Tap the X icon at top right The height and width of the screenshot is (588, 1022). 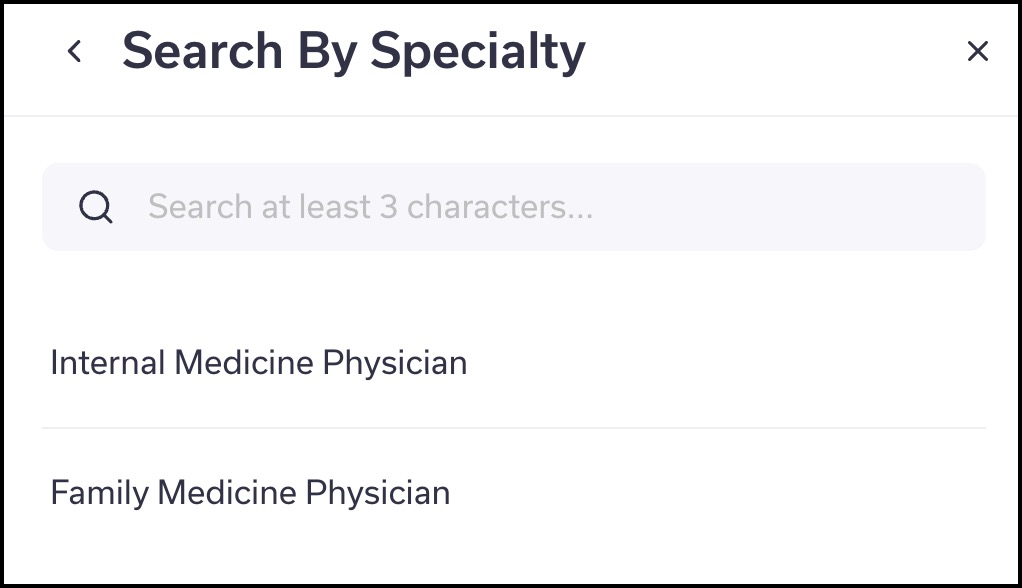tap(977, 51)
